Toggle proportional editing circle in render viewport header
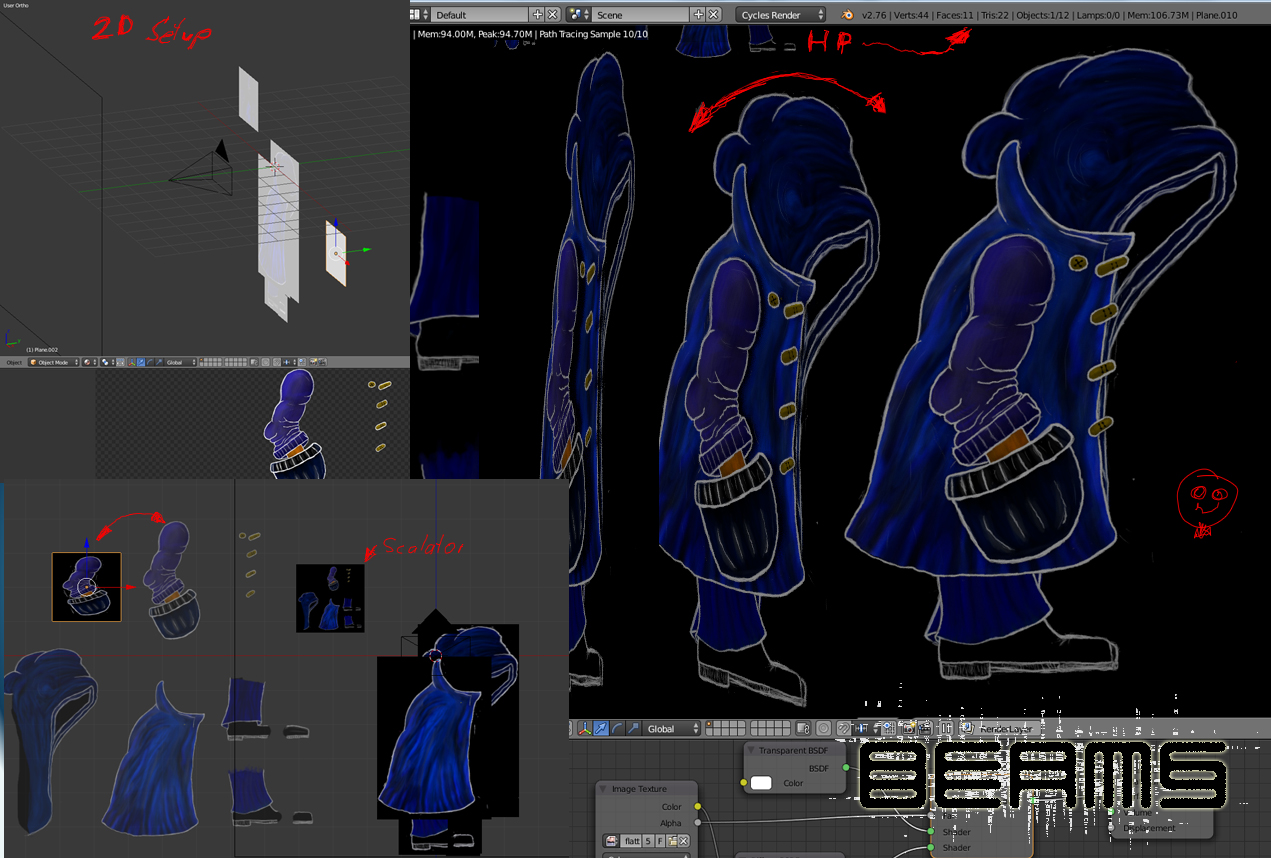The height and width of the screenshot is (858, 1271). point(823,728)
